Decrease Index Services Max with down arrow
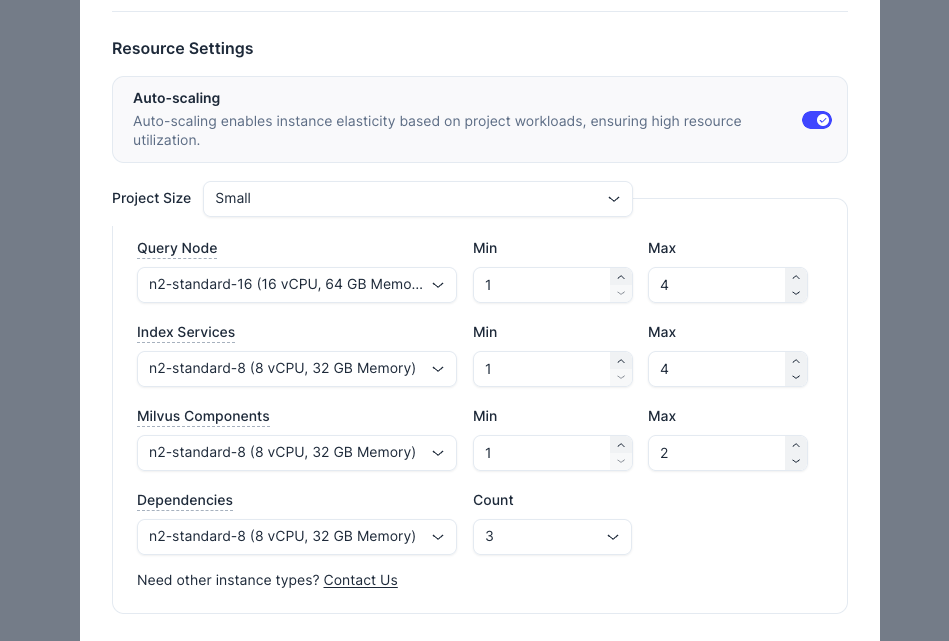 click(795, 377)
